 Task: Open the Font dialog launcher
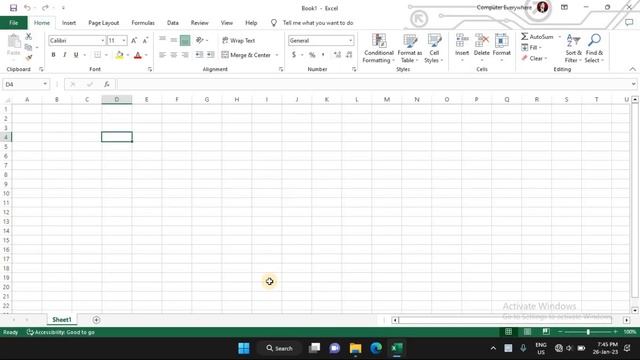click(150, 69)
